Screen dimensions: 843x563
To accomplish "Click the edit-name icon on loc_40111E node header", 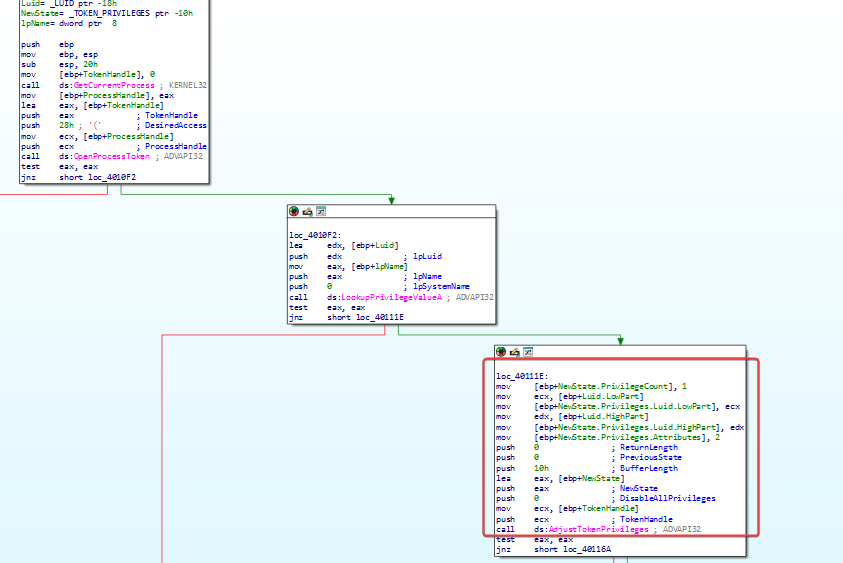I will [515, 352].
